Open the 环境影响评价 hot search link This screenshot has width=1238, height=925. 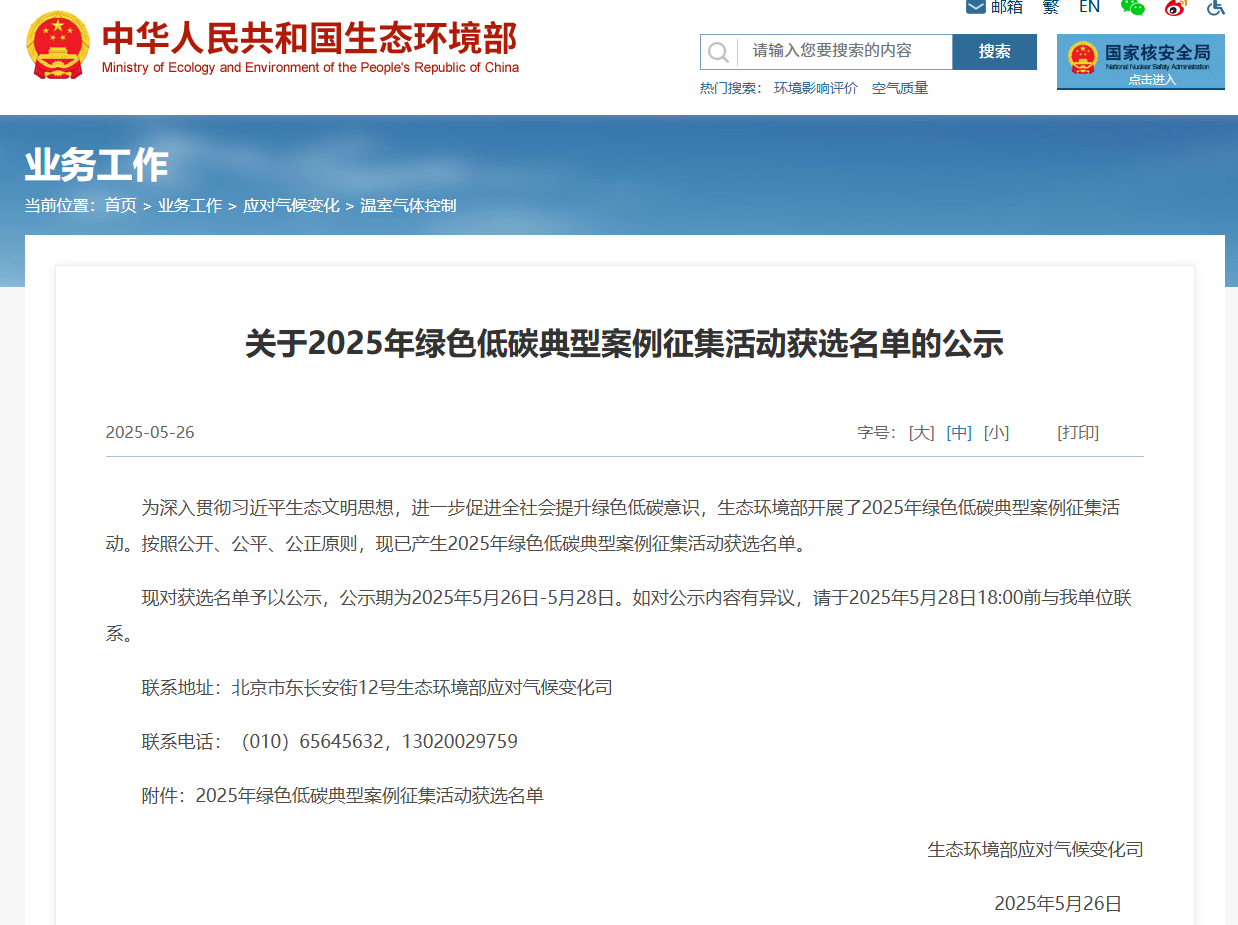(815, 88)
